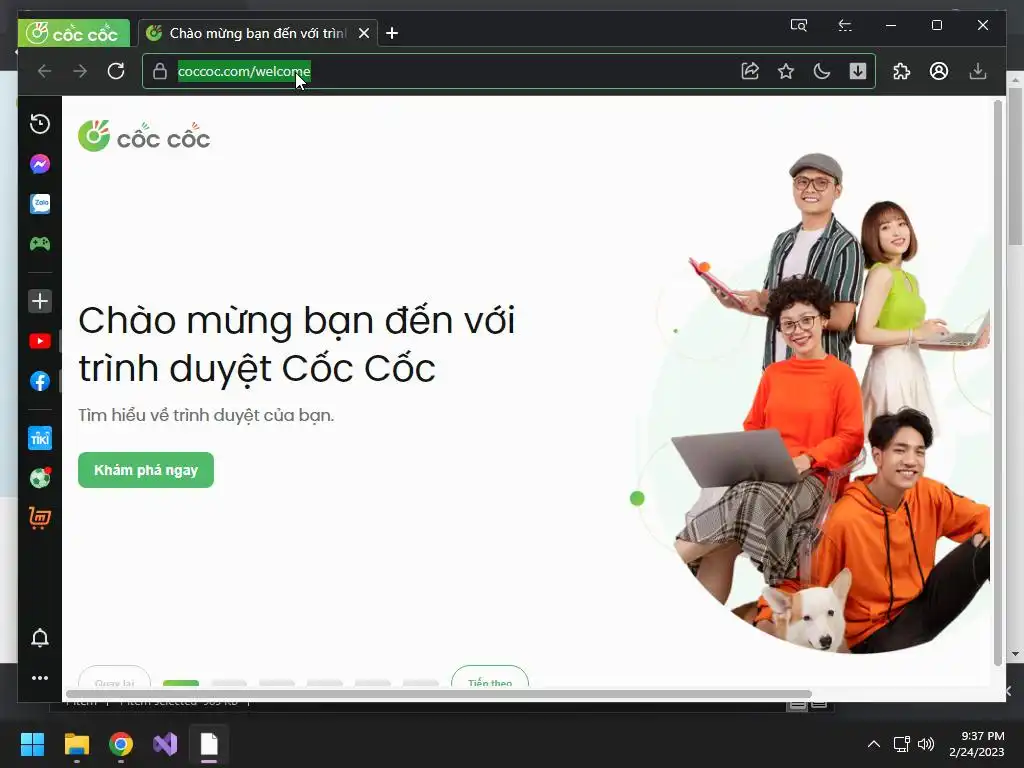Open the shopping cart sidebar icon
Viewport: 1024px width, 768px height.
click(40, 518)
